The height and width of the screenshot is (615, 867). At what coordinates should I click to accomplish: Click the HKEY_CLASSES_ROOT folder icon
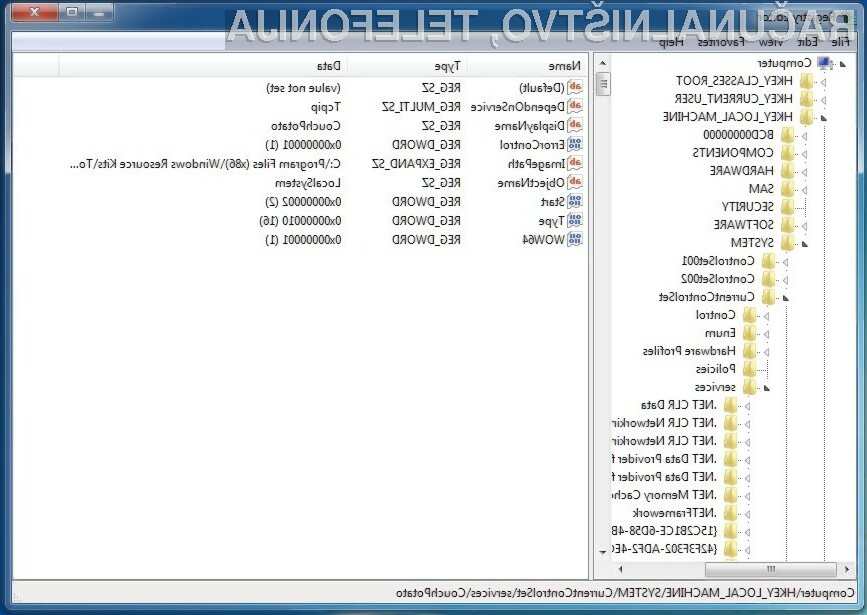pos(807,81)
